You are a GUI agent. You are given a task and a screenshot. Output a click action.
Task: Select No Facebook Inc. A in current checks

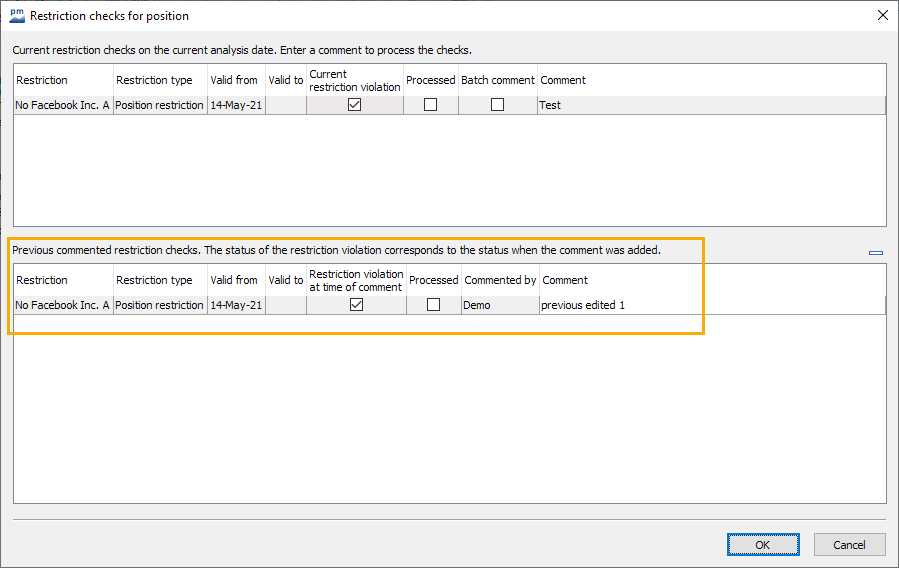coord(62,105)
